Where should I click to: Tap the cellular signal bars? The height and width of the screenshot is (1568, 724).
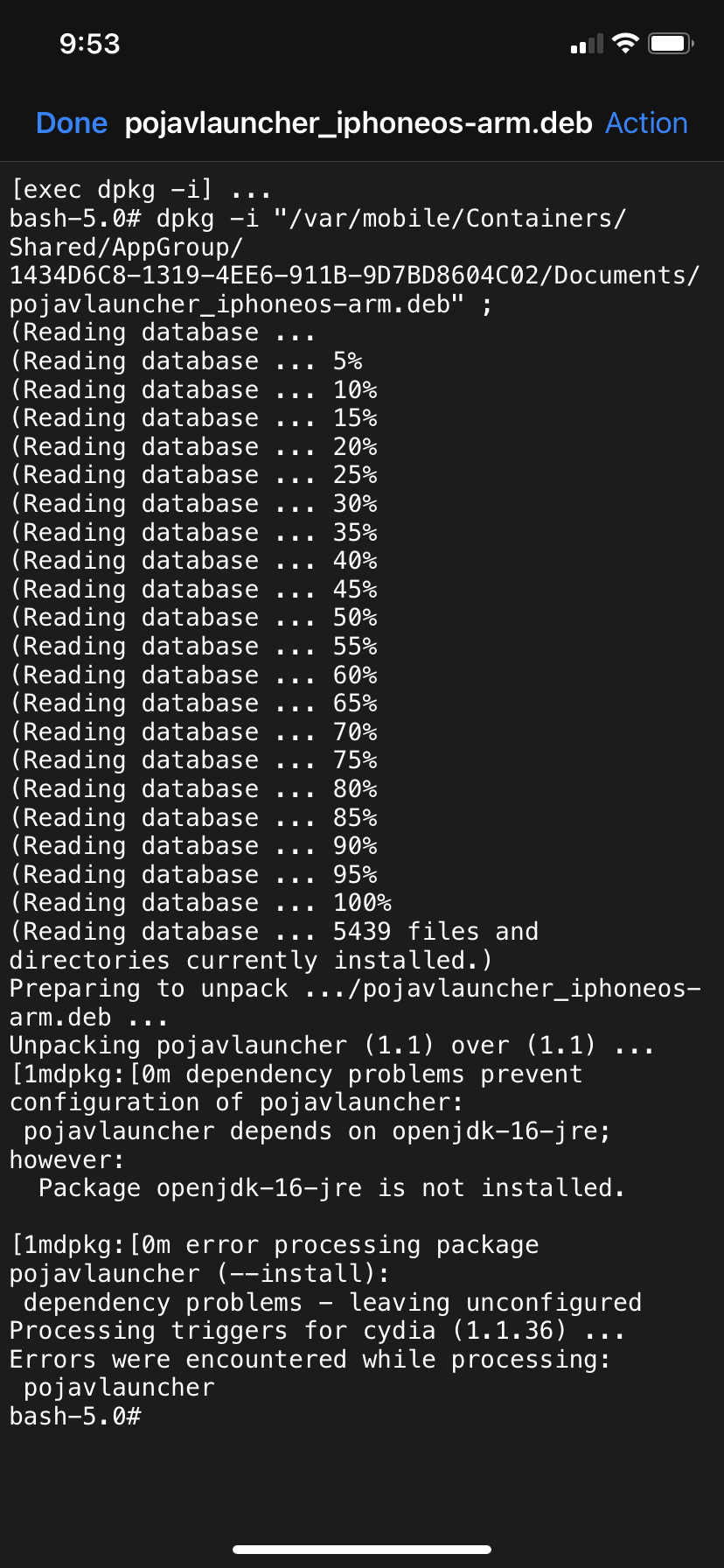[583, 42]
